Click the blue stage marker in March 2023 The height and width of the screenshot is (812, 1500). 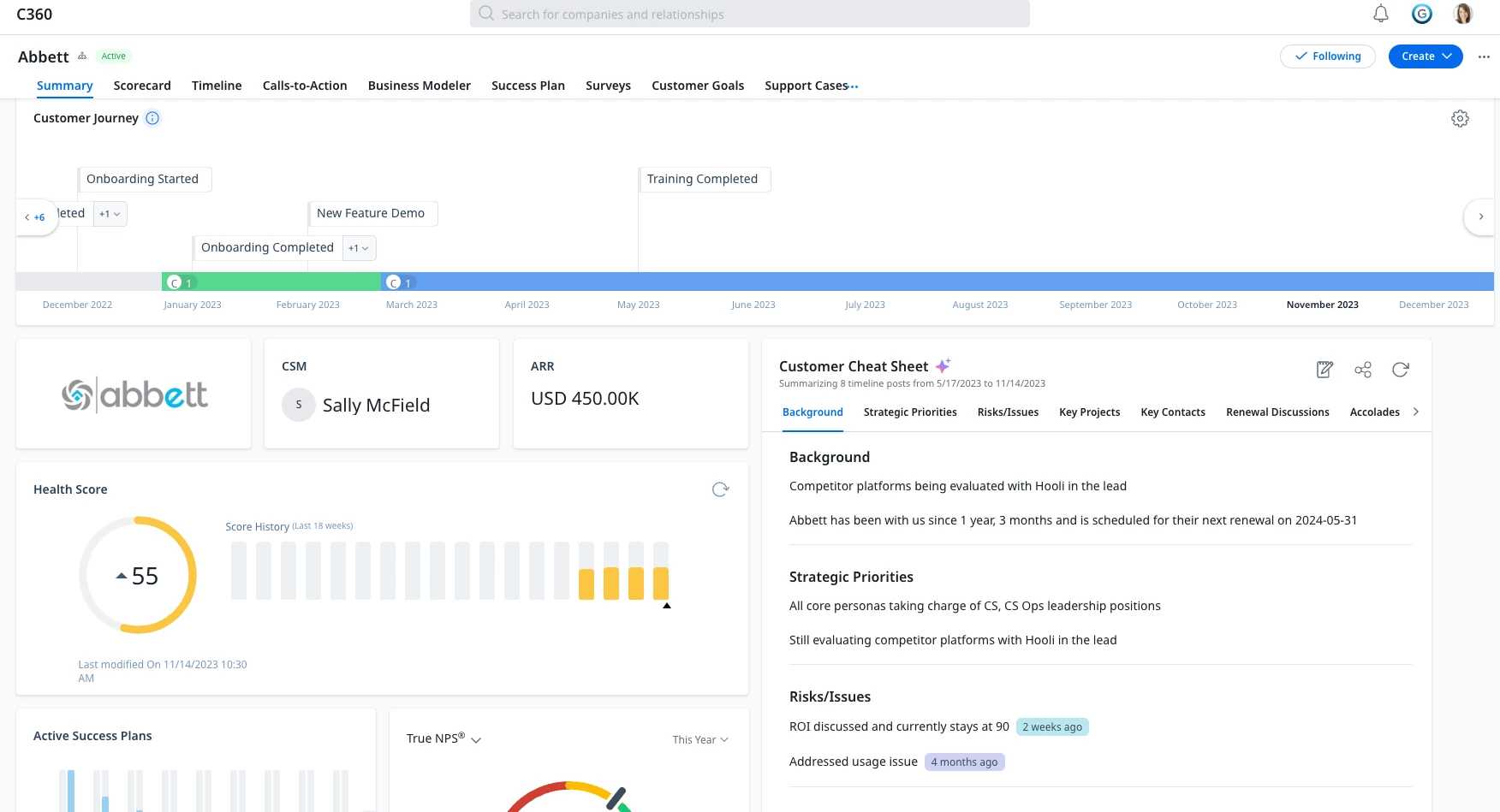tap(399, 282)
